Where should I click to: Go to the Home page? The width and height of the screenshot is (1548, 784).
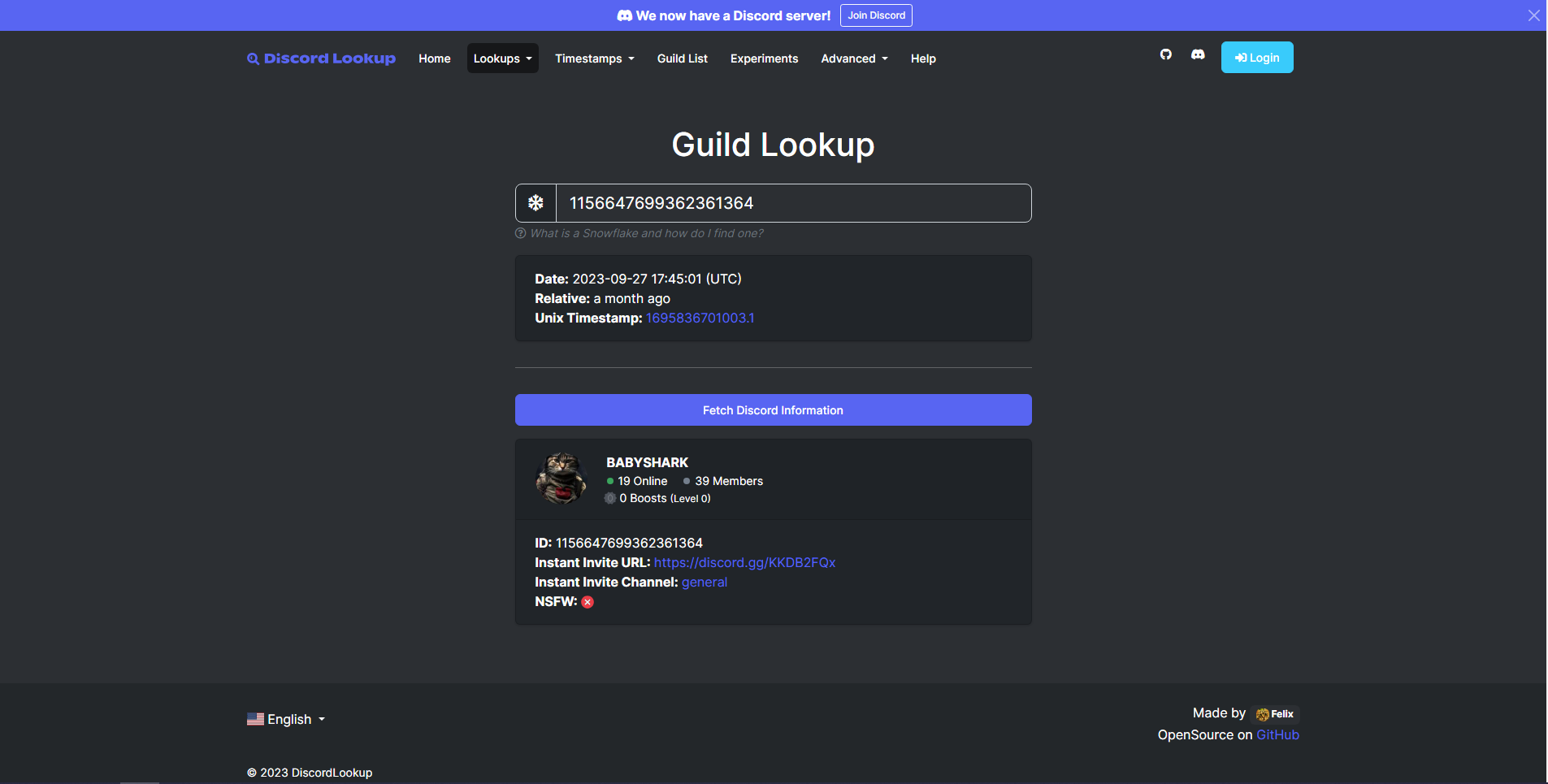435,58
